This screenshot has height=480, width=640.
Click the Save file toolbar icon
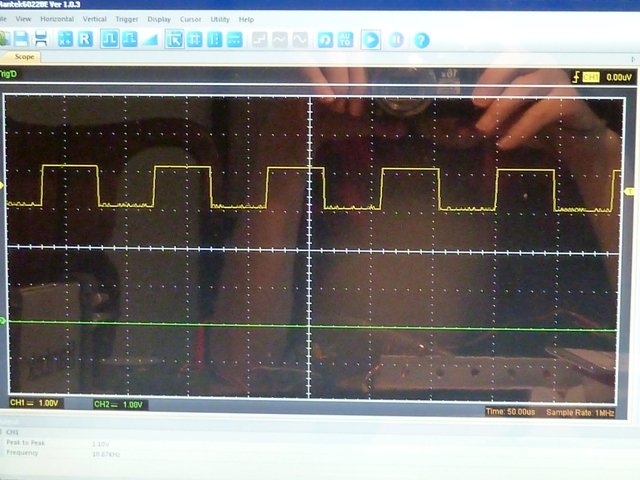point(21,39)
